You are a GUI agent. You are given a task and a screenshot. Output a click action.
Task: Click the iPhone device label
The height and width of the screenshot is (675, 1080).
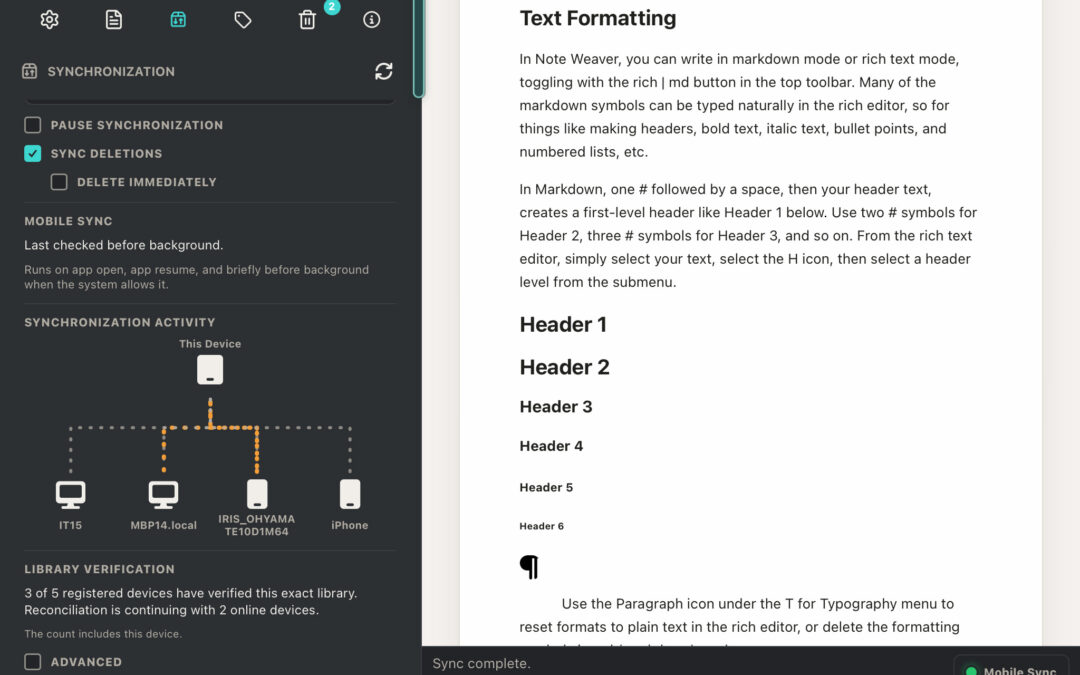[x=350, y=525]
